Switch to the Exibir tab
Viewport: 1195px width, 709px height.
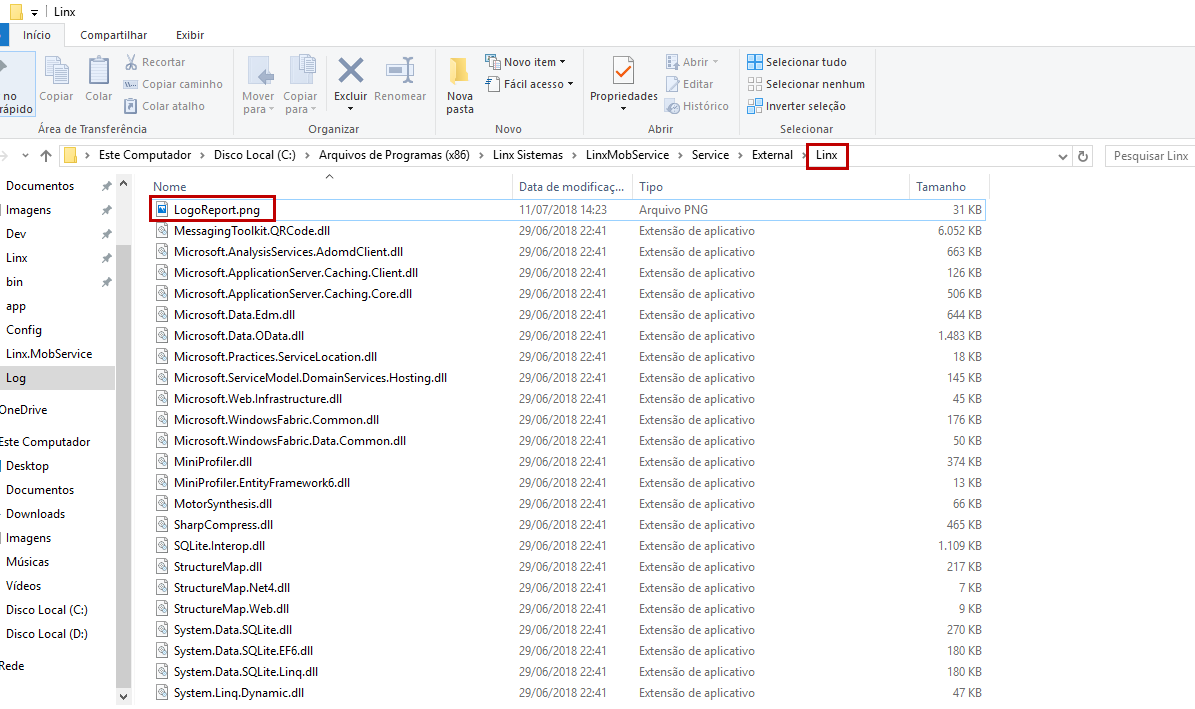[x=190, y=35]
